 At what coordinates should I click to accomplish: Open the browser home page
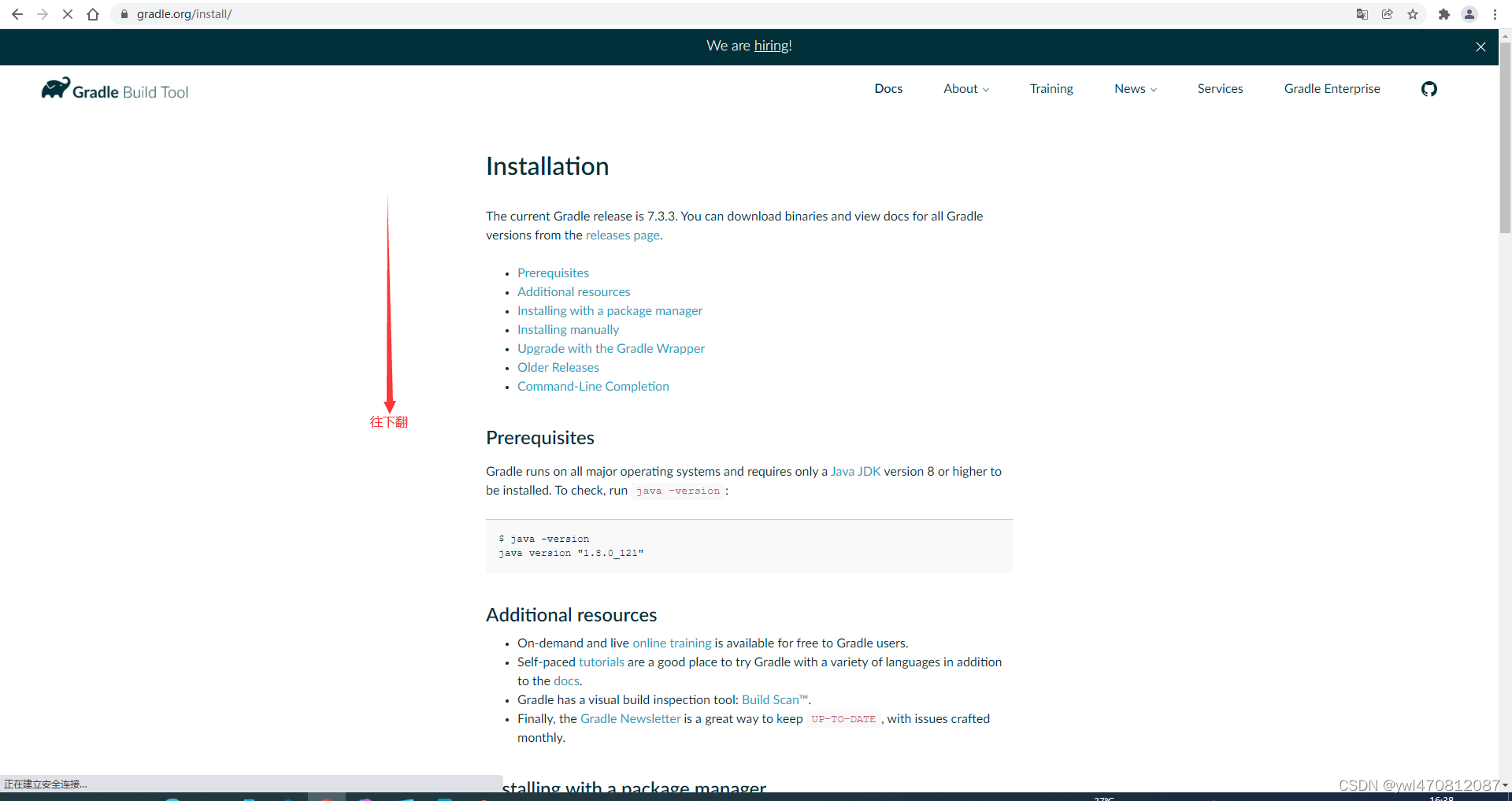[93, 14]
